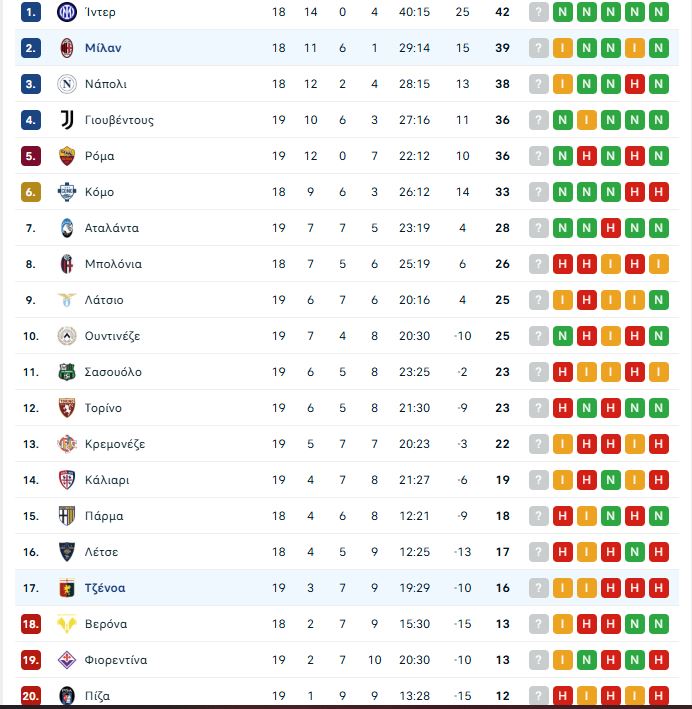
Task: Open the Κρεμονέζε team page
Action: pyautogui.click(x=115, y=444)
